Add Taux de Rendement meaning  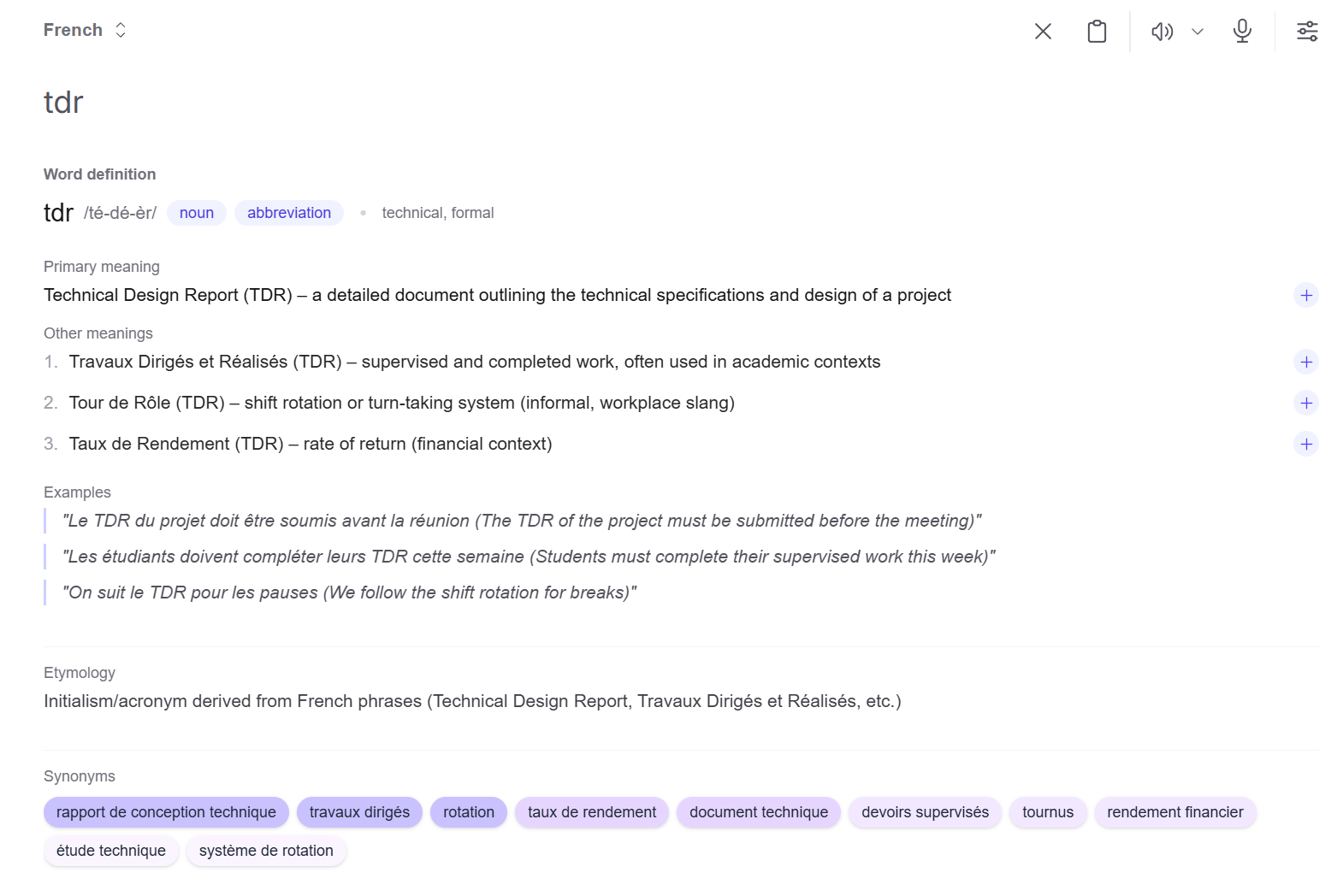[1306, 444]
